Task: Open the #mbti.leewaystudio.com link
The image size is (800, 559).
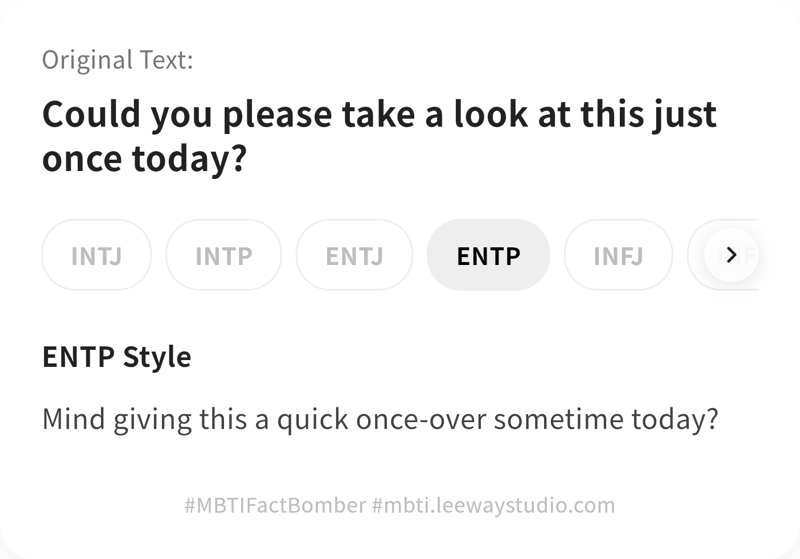Action: point(493,505)
